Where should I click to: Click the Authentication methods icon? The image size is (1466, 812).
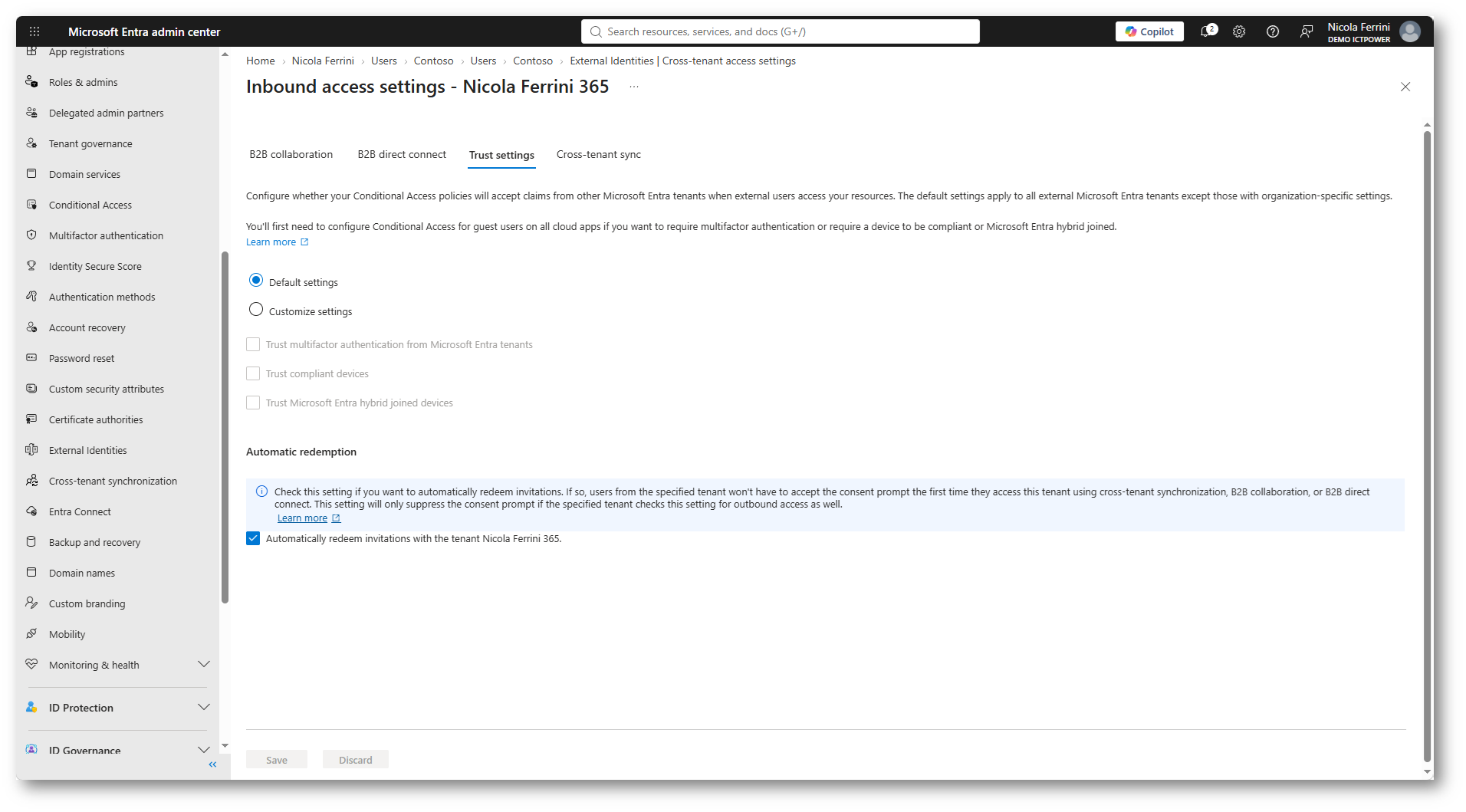click(x=31, y=296)
